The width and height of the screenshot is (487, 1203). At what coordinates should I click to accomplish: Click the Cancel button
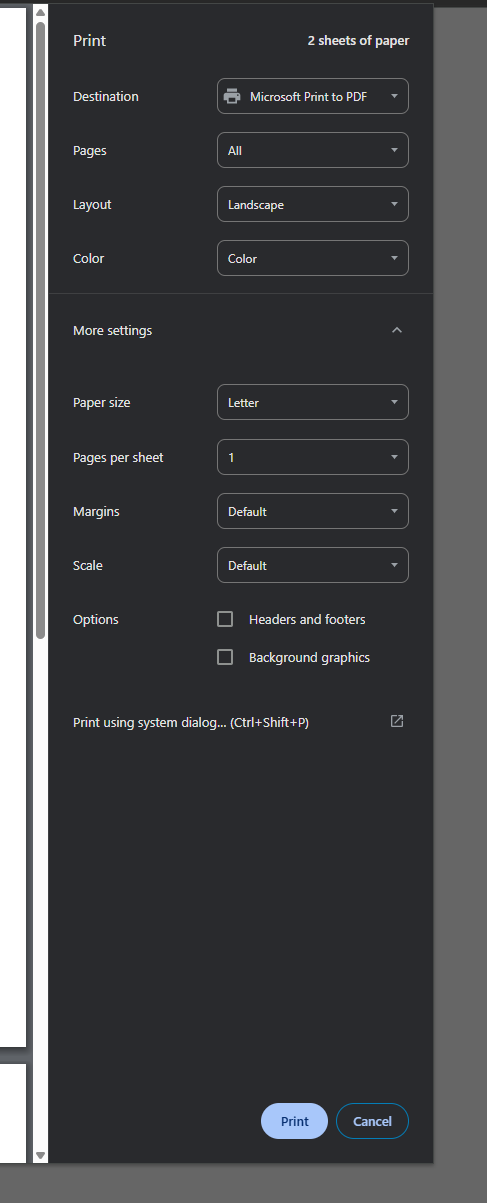(372, 1121)
